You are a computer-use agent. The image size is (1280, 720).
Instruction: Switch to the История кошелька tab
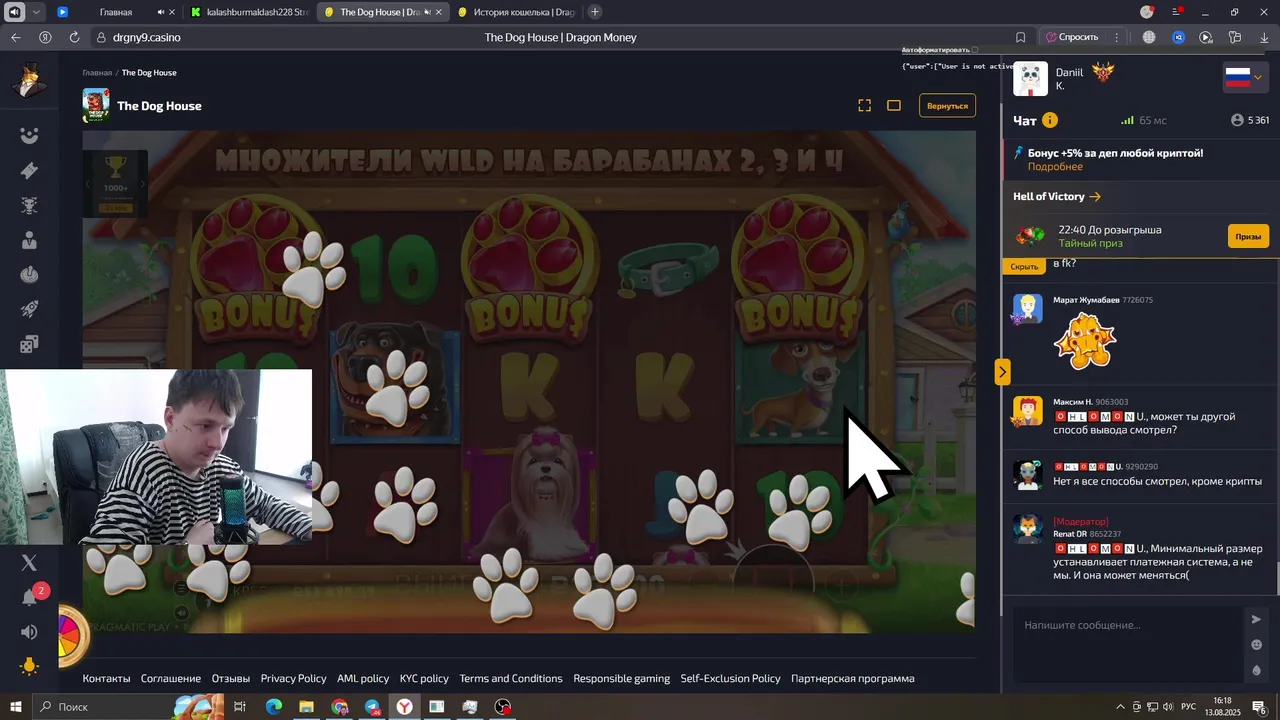click(516, 12)
